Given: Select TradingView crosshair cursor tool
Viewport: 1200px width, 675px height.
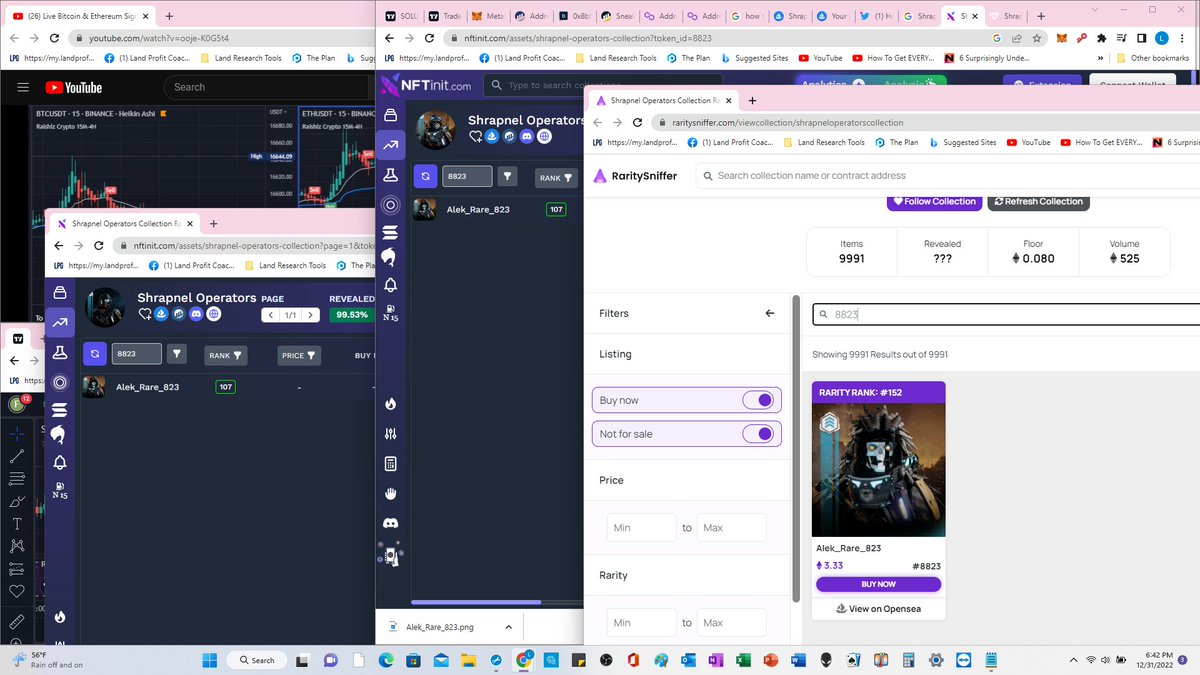Looking at the screenshot, I should click(17, 433).
